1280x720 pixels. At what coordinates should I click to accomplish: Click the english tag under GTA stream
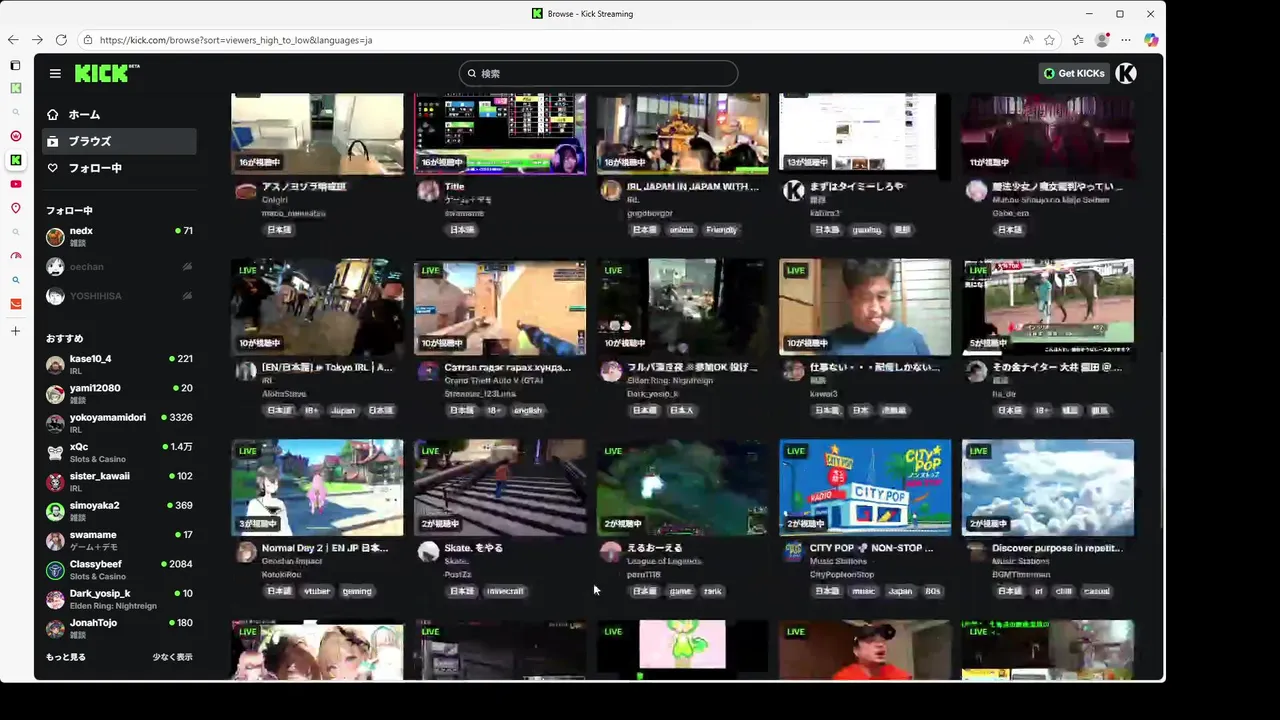[528, 411]
